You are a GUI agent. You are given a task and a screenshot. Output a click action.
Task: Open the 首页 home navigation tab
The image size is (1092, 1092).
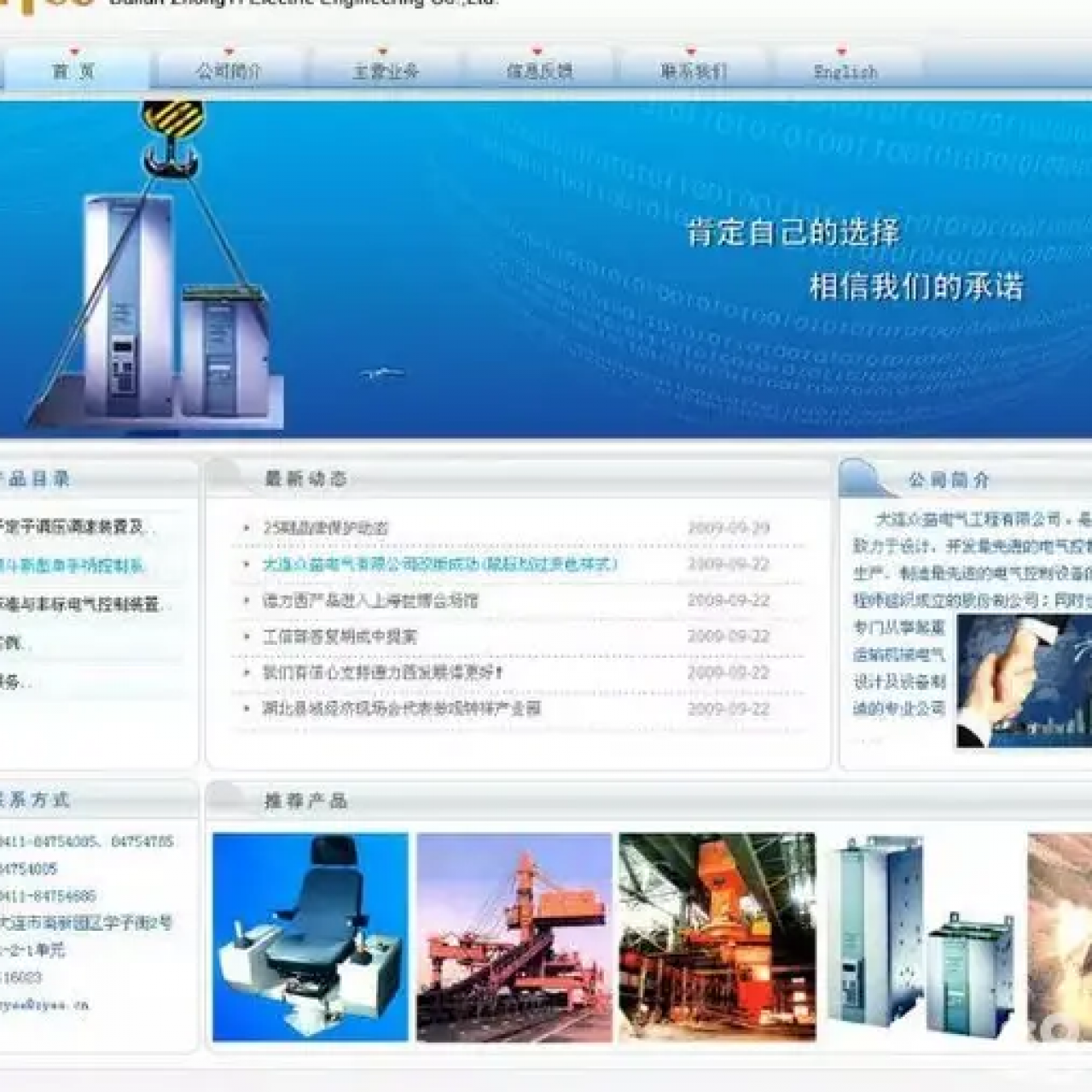point(74,72)
